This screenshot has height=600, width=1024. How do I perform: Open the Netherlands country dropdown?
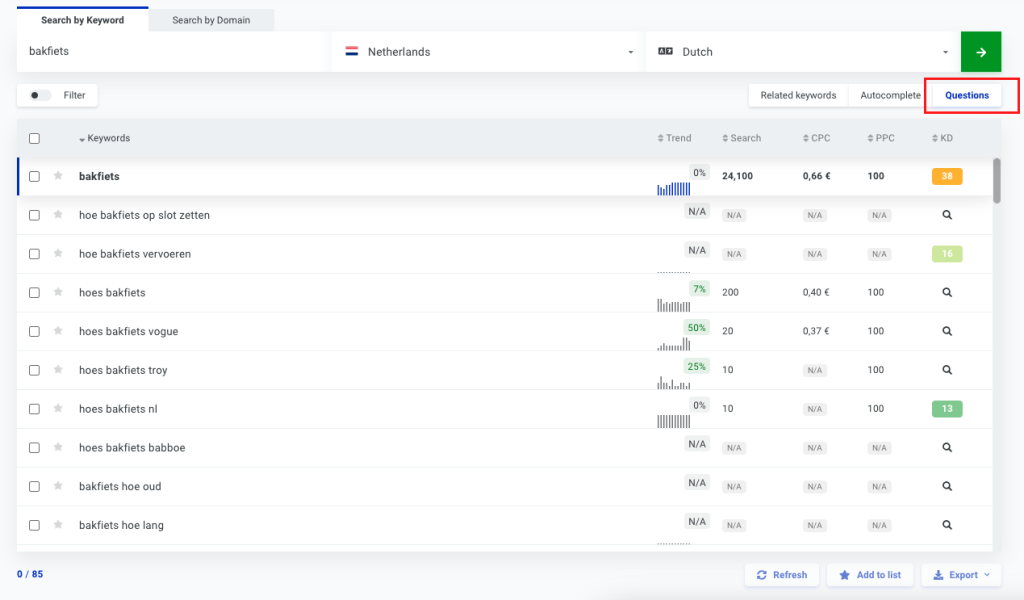(488, 52)
